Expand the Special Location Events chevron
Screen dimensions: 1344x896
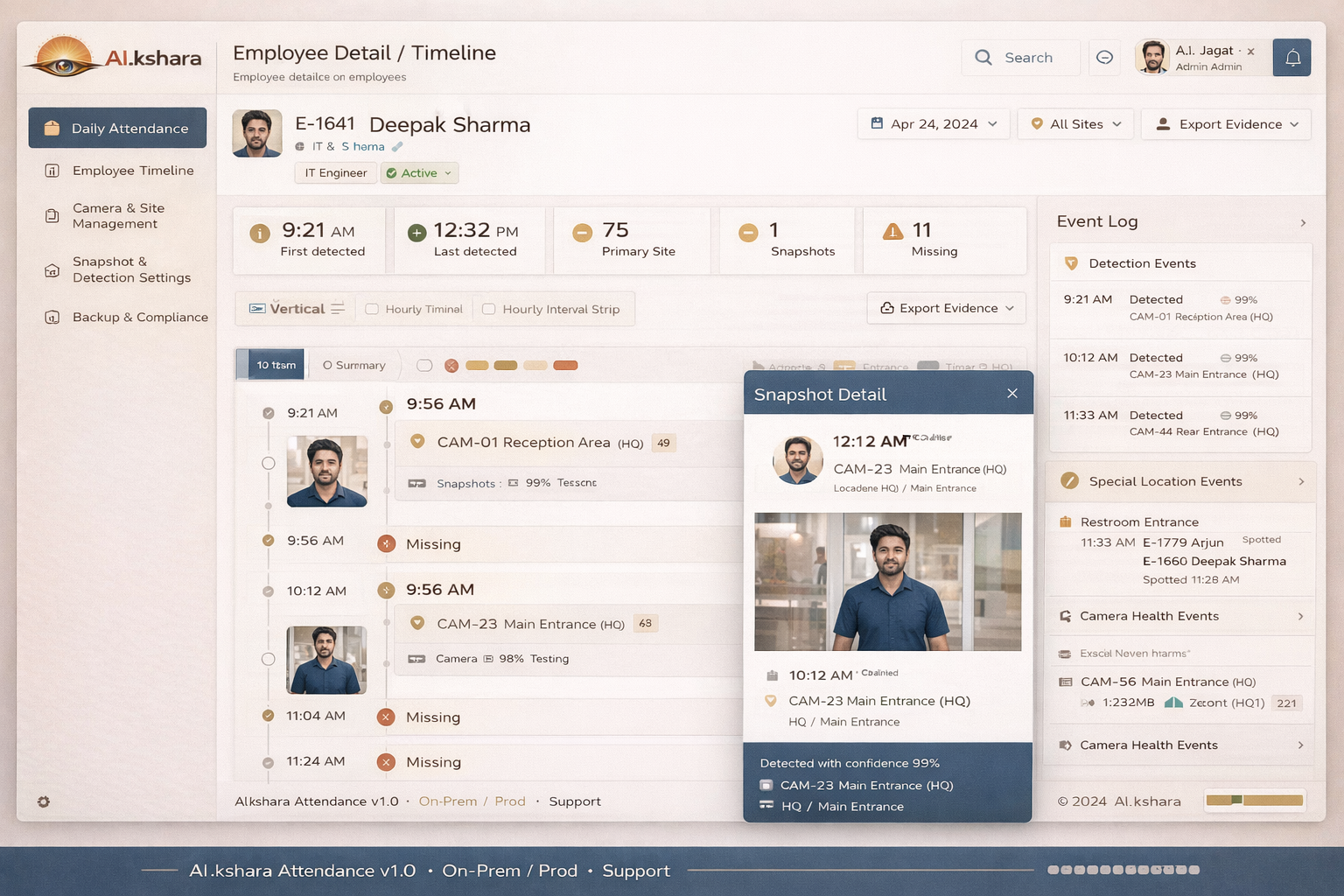click(x=1301, y=481)
